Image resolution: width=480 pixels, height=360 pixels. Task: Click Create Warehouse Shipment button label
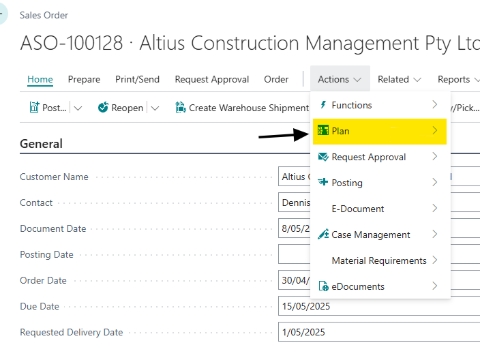click(x=249, y=108)
